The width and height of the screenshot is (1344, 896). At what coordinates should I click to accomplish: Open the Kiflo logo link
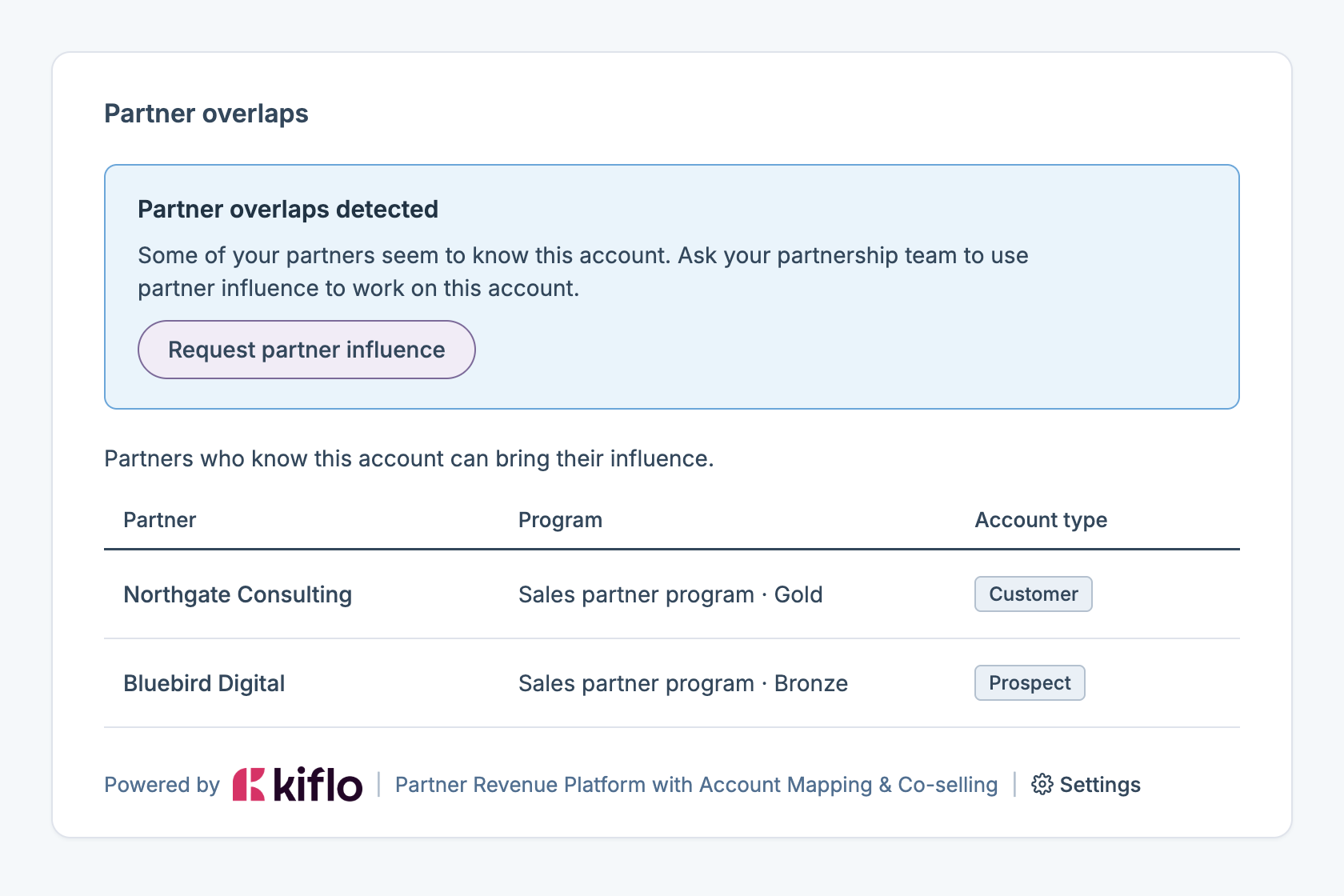click(x=298, y=784)
